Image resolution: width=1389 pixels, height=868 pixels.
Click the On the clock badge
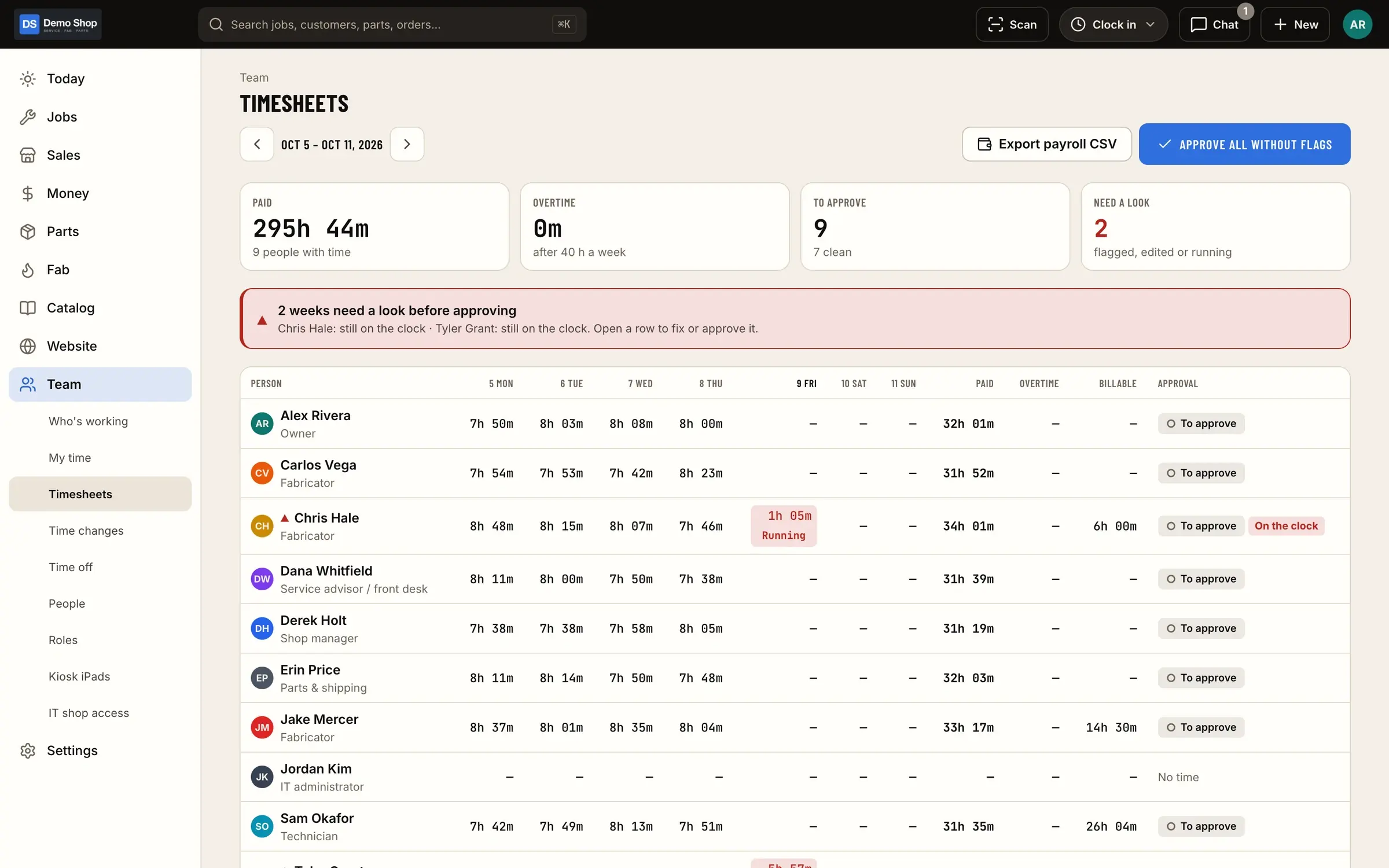point(1286,526)
